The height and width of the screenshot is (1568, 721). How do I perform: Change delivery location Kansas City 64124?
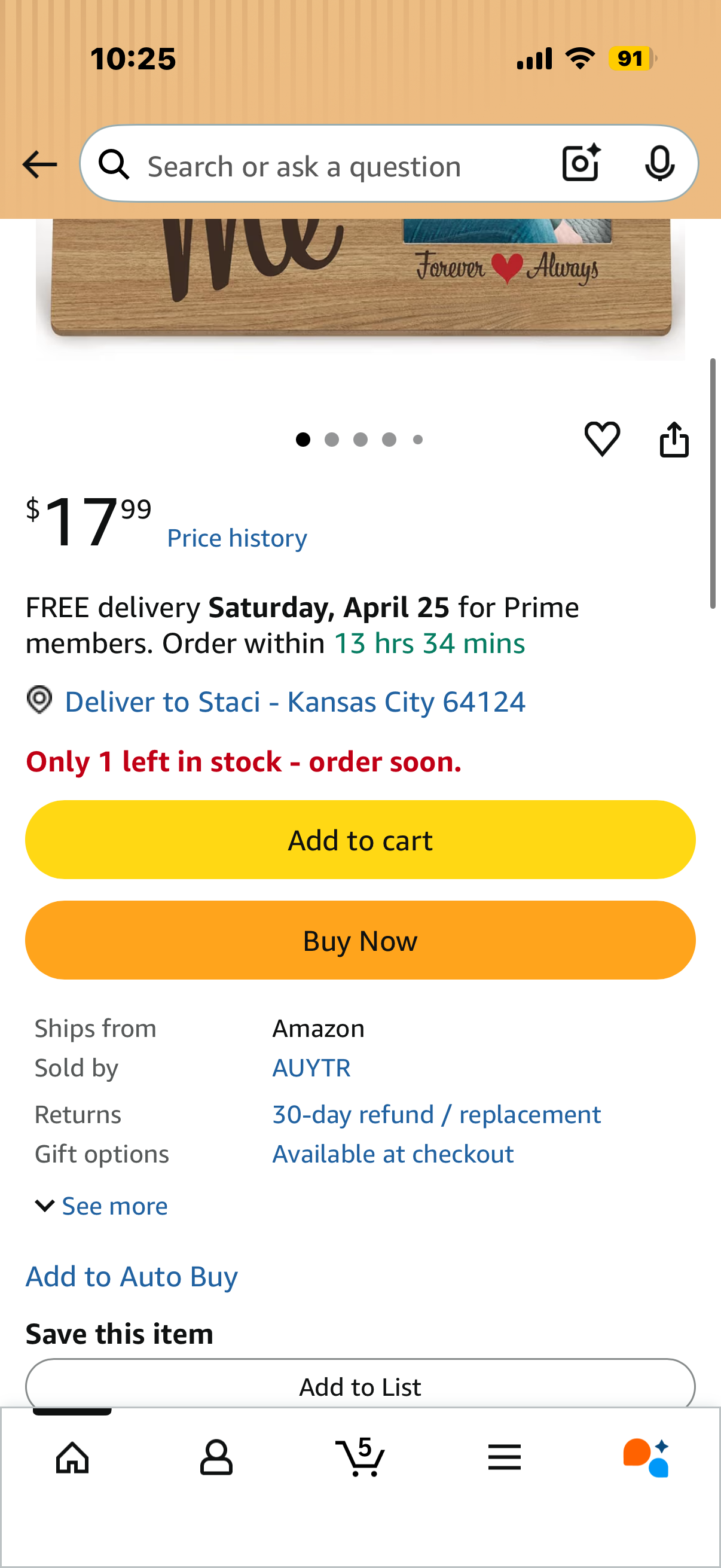(x=295, y=702)
